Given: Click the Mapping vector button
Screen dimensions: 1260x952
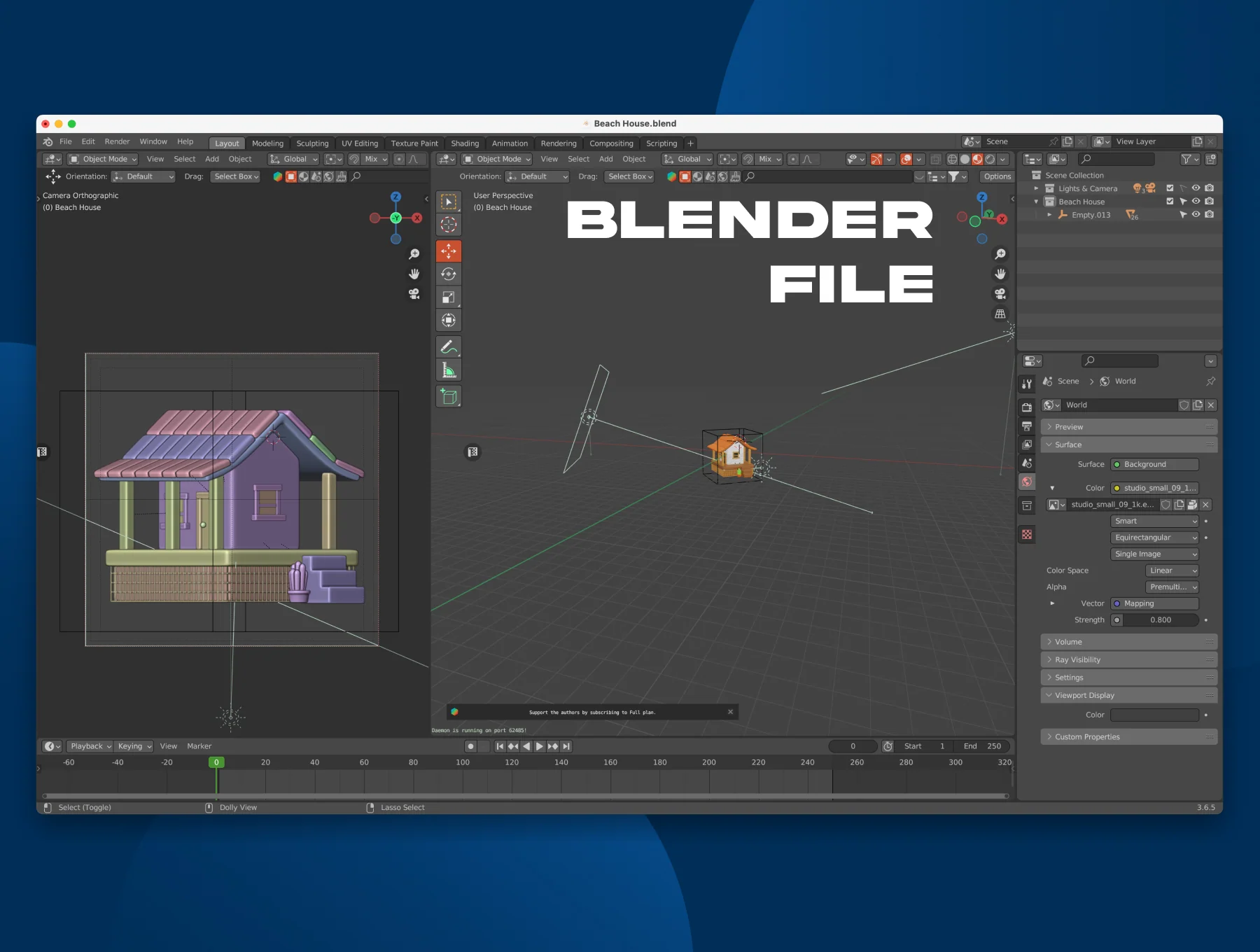Looking at the screenshot, I should pos(1155,603).
